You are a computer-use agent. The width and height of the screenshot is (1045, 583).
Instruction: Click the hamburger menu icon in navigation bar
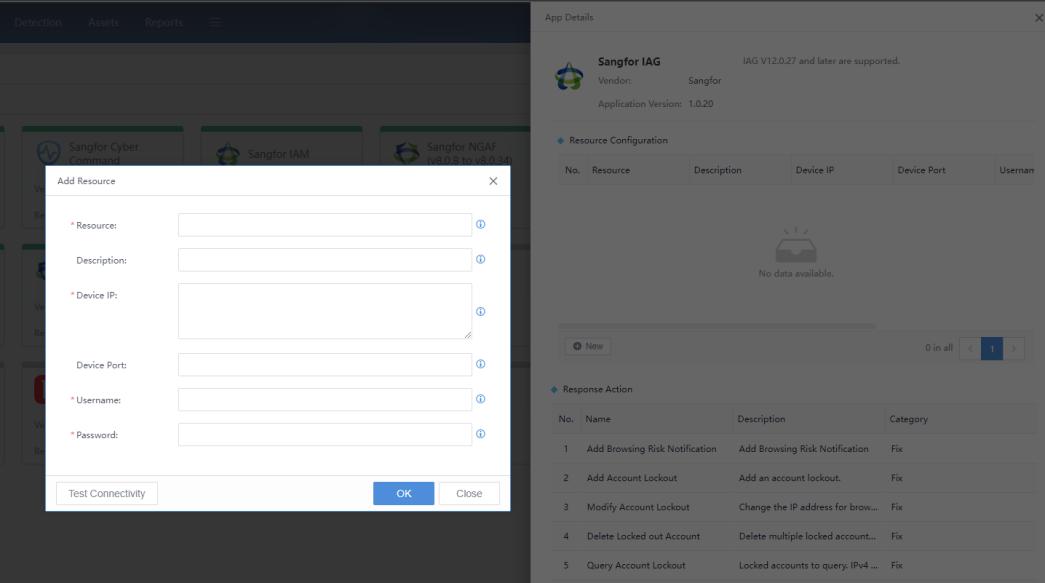215,23
